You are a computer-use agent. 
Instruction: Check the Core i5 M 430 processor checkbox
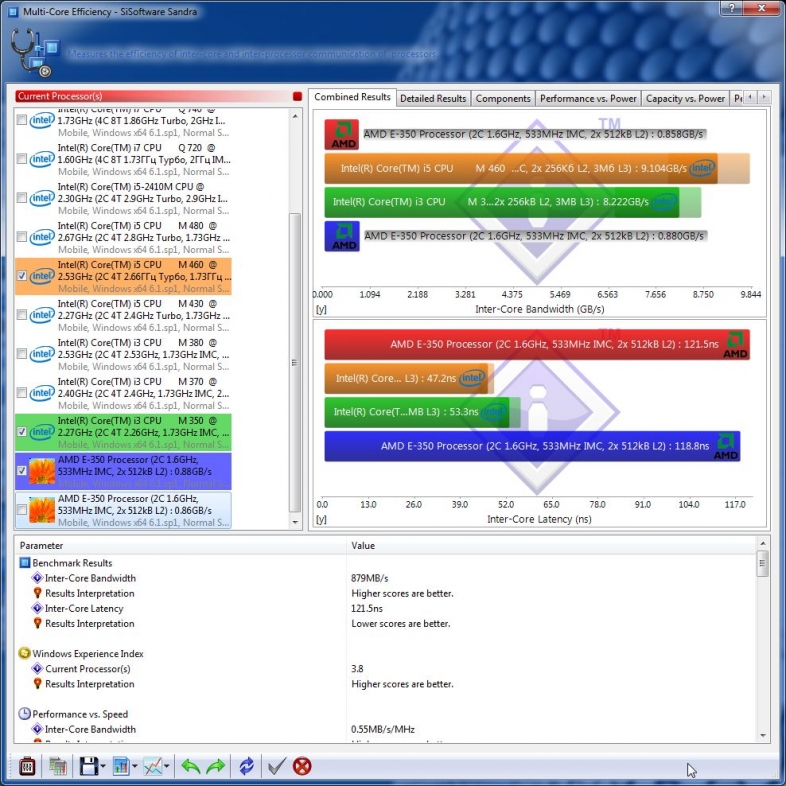(x=22, y=315)
